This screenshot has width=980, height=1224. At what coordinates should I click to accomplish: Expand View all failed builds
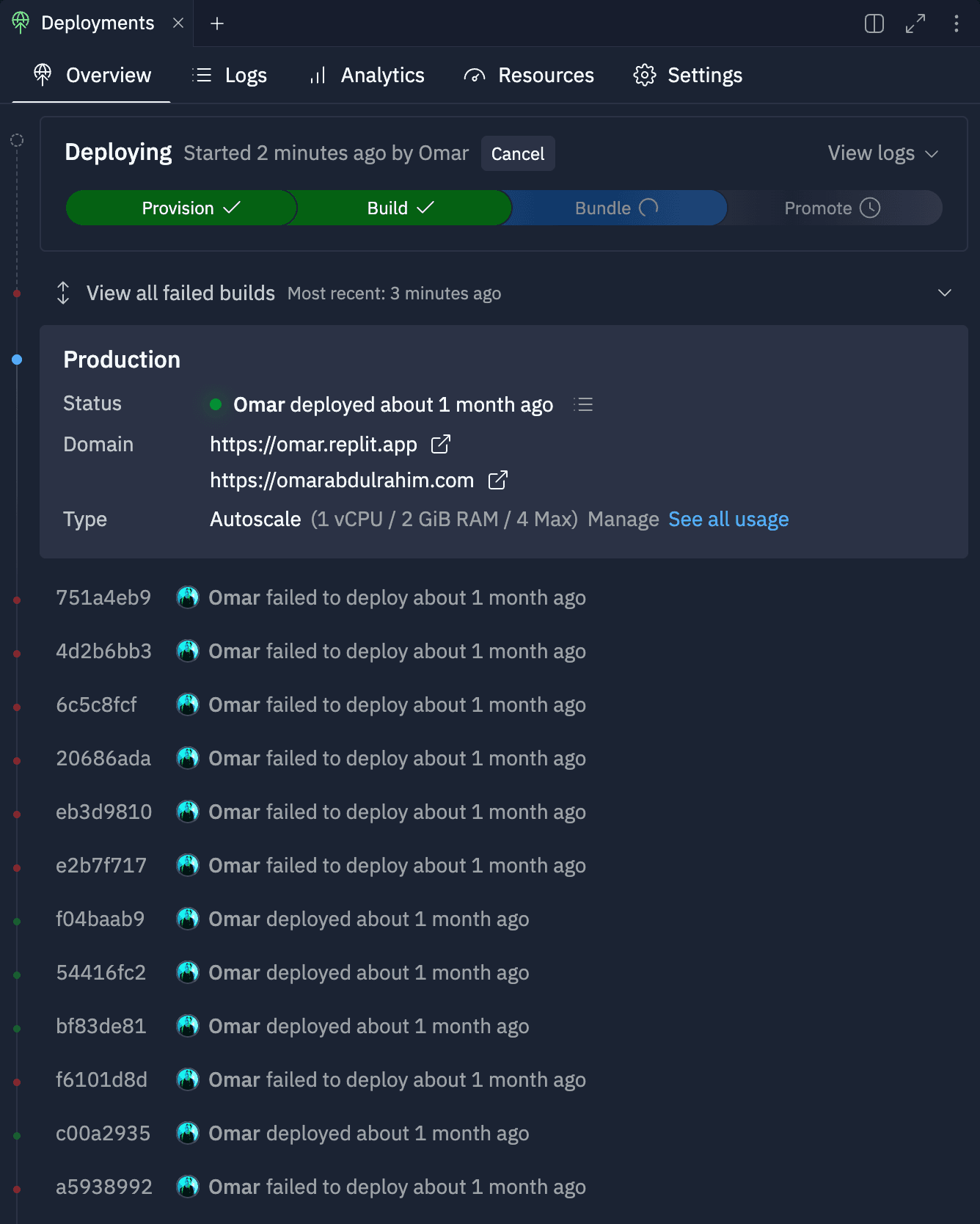(x=503, y=293)
